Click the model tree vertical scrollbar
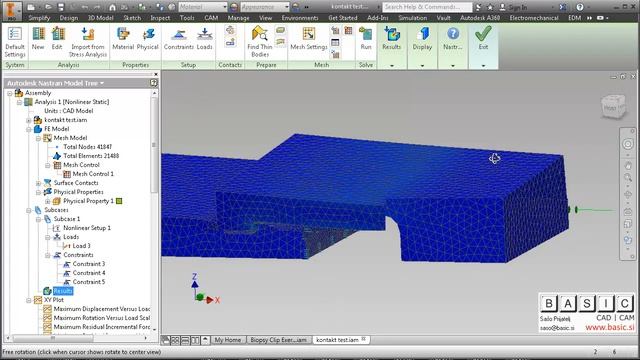The image size is (640, 360). 154,145
